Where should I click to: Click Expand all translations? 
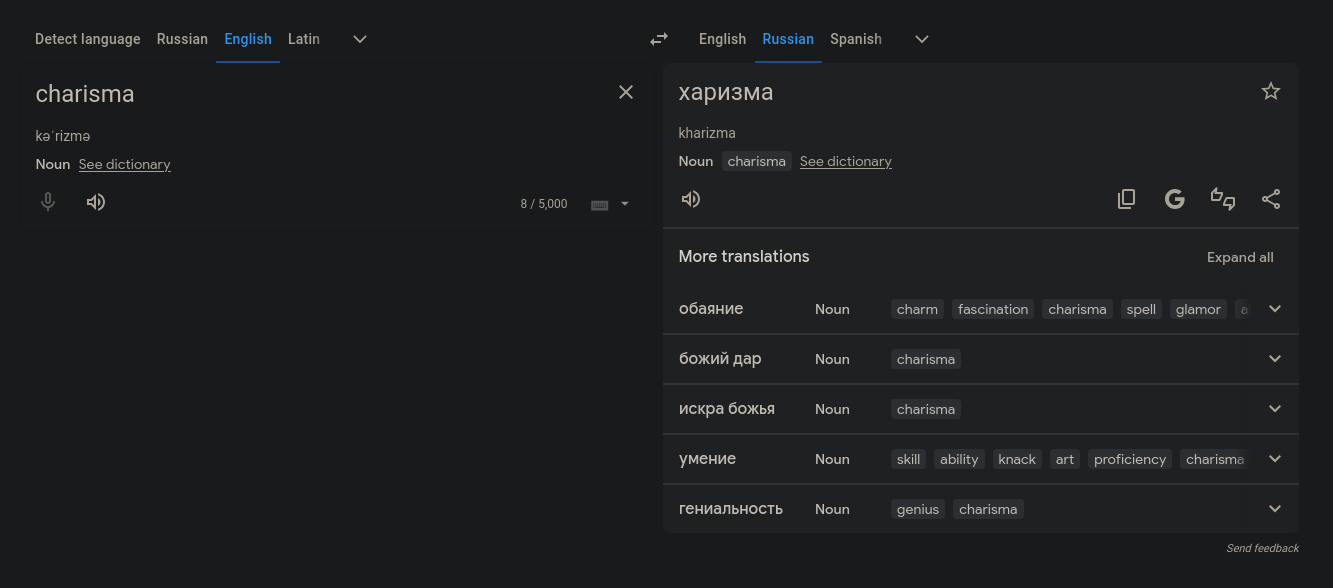point(1240,257)
